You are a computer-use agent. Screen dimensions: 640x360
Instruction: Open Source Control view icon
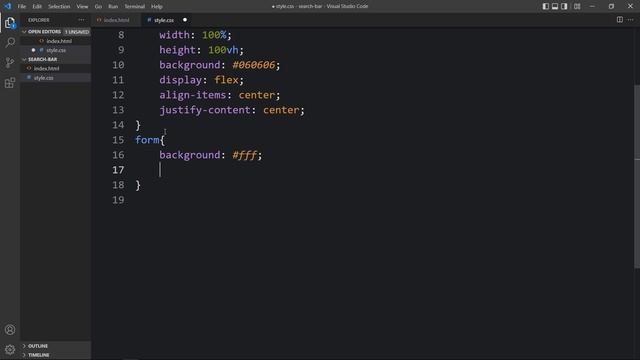click(x=10, y=62)
